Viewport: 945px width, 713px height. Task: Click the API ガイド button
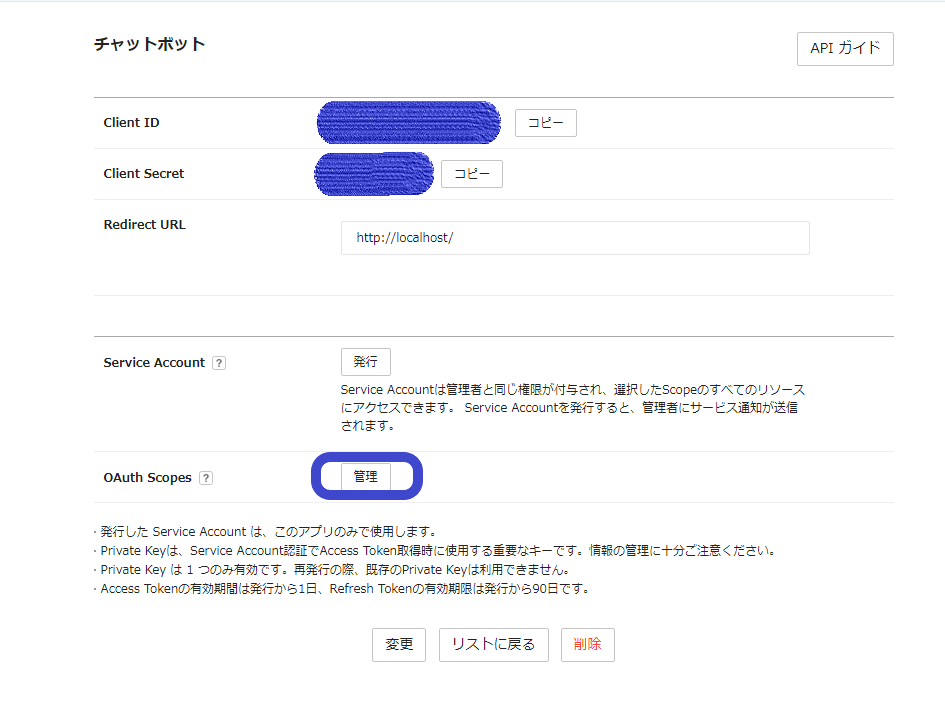845,48
